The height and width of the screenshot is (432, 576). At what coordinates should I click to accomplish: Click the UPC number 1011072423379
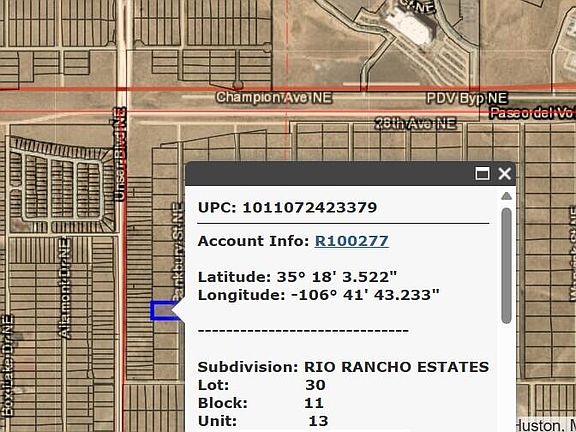(310, 207)
